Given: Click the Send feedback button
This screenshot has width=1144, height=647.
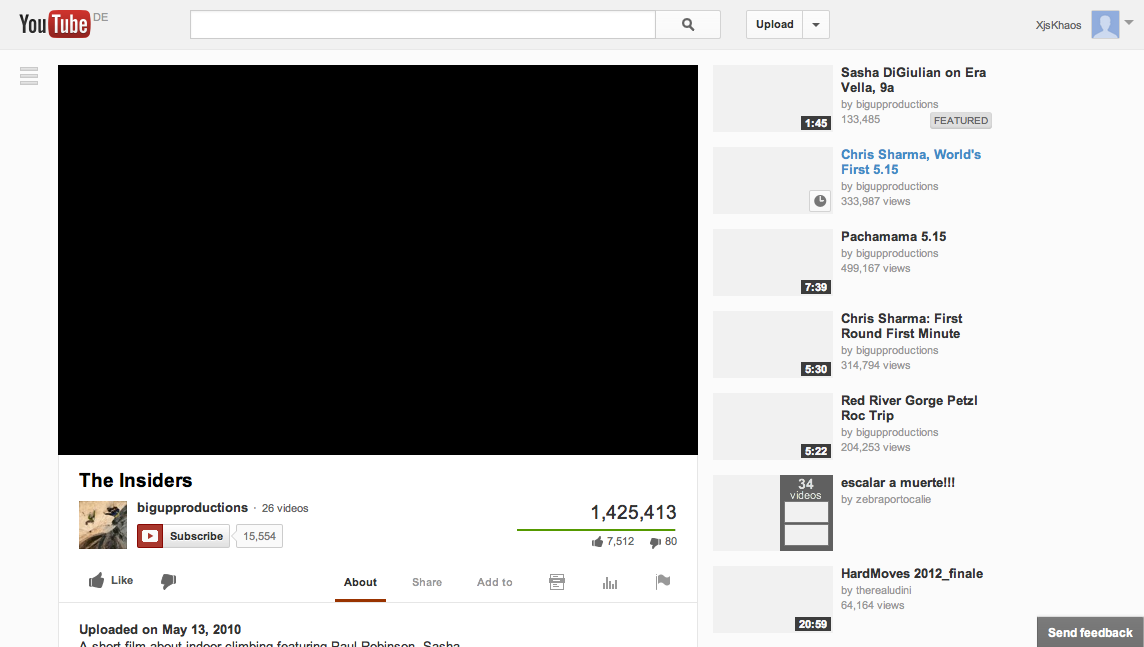Looking at the screenshot, I should pyautogui.click(x=1090, y=632).
